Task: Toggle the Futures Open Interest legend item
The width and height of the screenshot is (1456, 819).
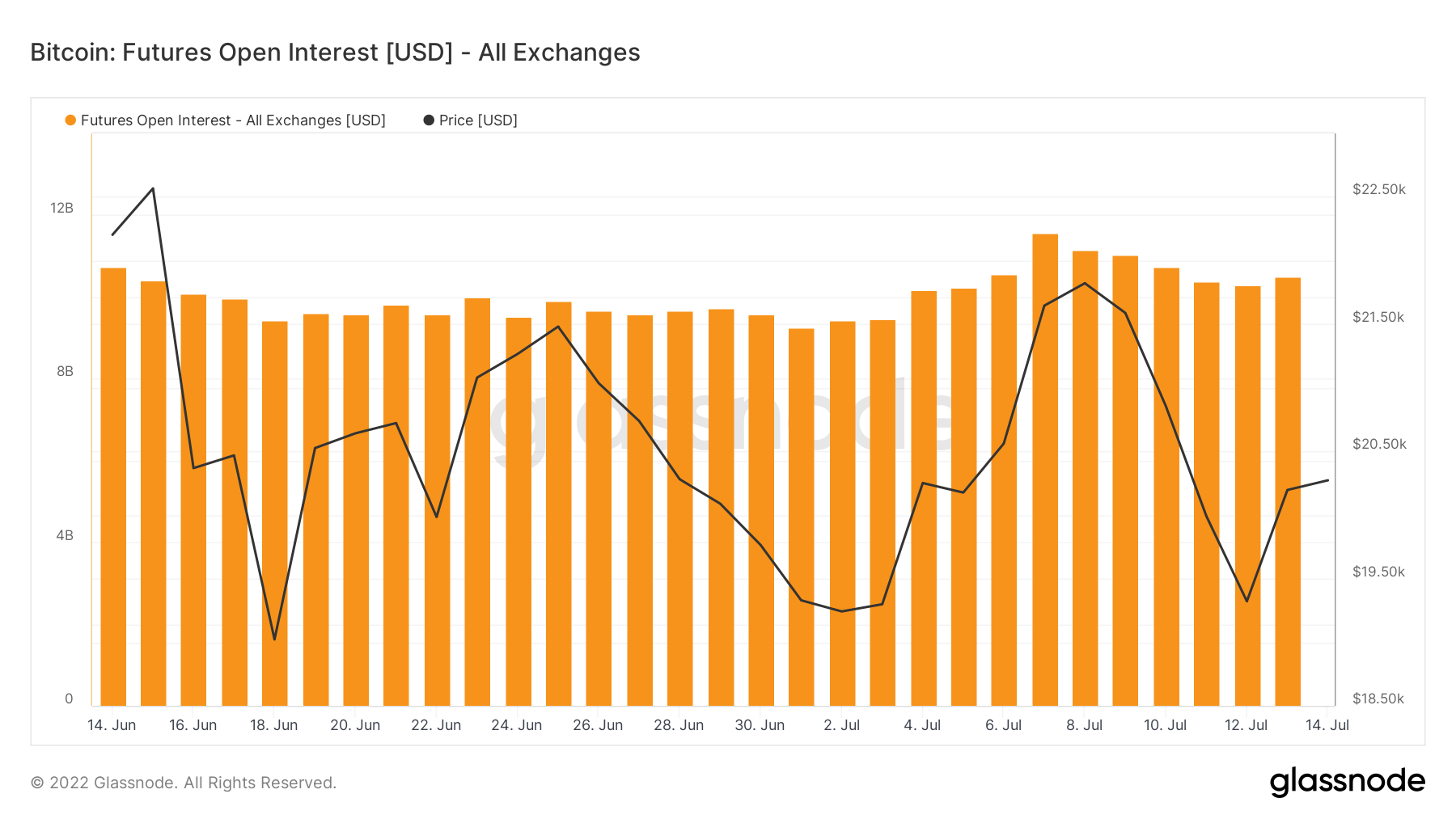Action: [233, 120]
